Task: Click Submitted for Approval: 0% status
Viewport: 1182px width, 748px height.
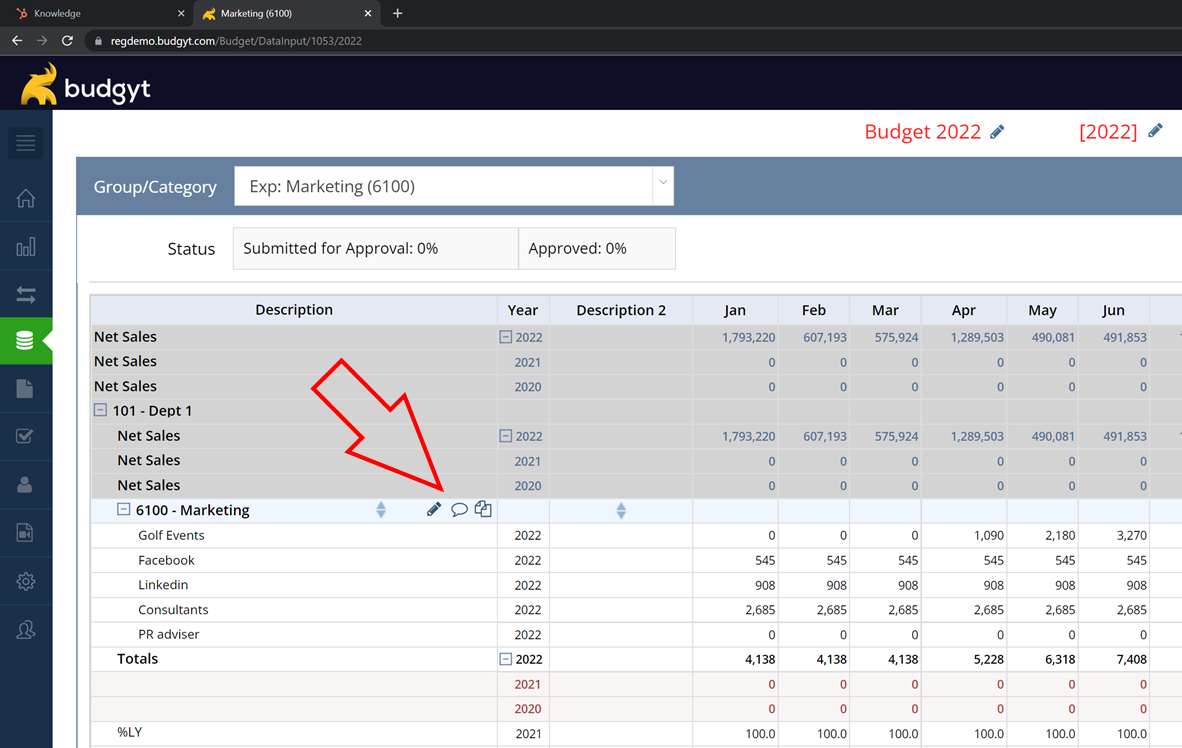Action: click(x=375, y=248)
